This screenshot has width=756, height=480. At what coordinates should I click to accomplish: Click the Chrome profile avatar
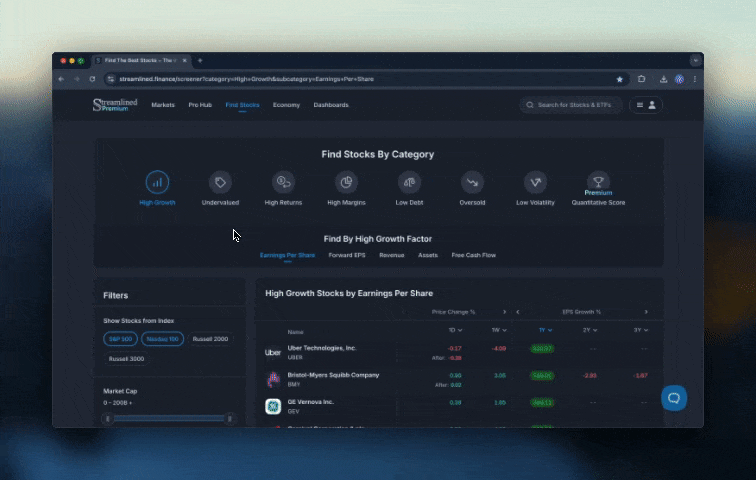click(x=679, y=80)
